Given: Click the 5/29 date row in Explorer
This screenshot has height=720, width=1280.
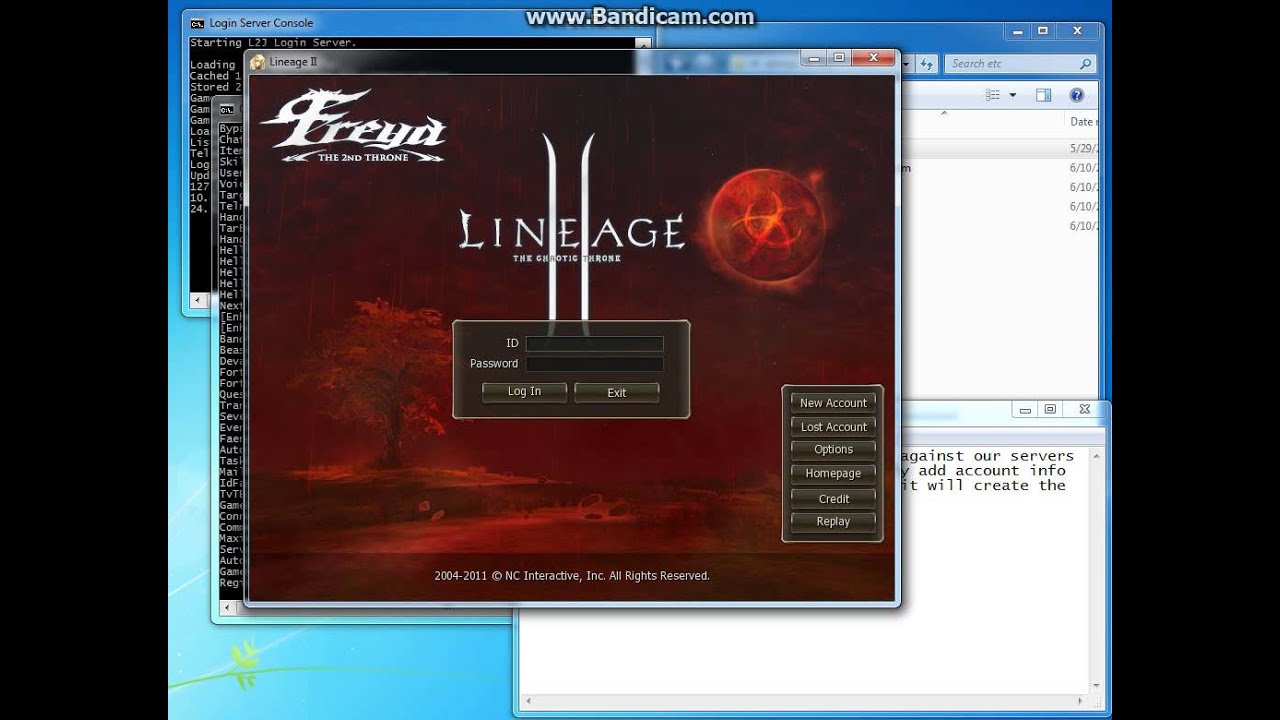Looking at the screenshot, I should 1084,147.
